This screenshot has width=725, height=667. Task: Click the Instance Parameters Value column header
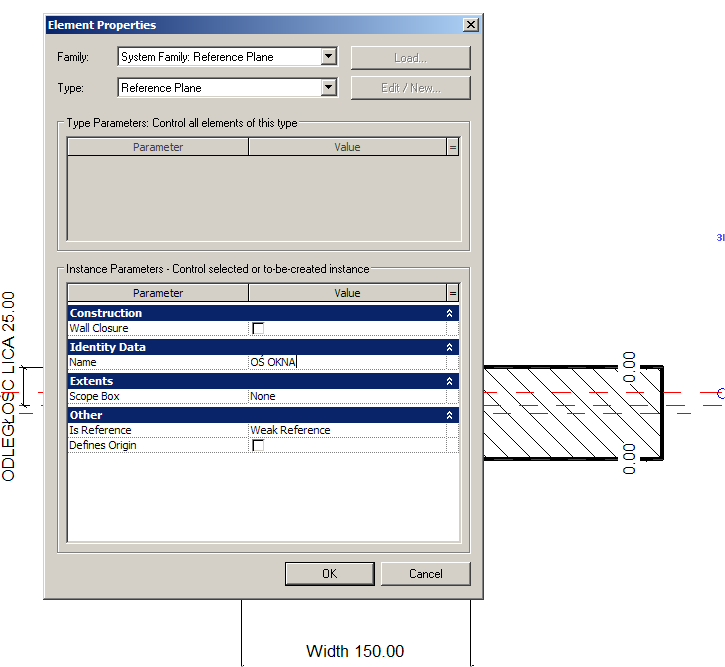click(347, 293)
